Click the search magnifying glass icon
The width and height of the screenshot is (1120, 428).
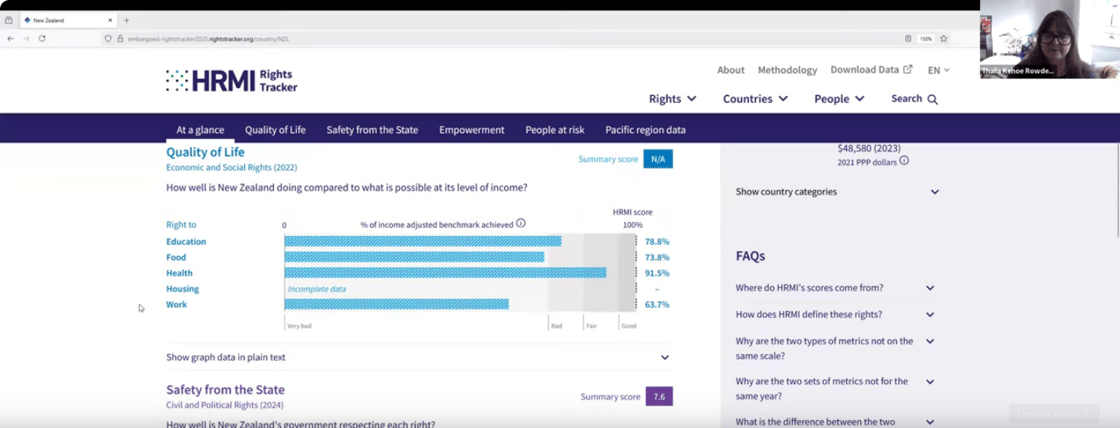(932, 99)
